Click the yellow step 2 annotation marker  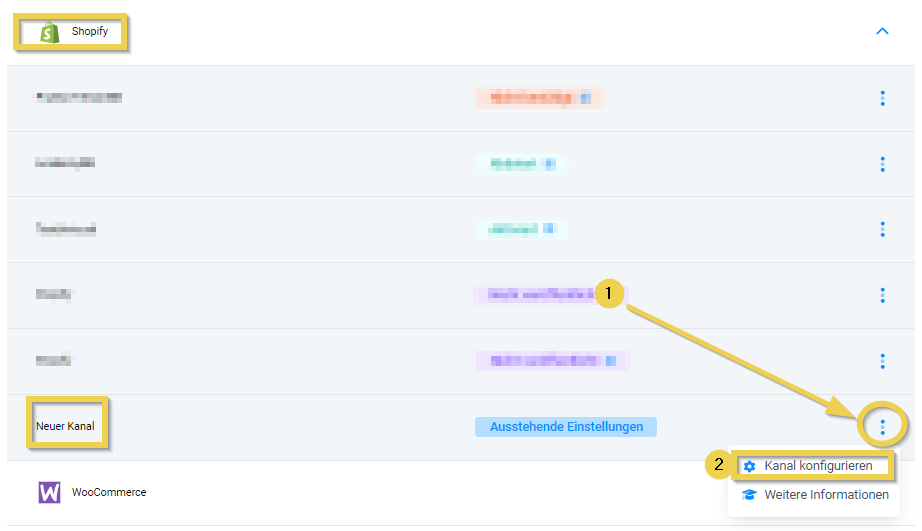point(719,465)
